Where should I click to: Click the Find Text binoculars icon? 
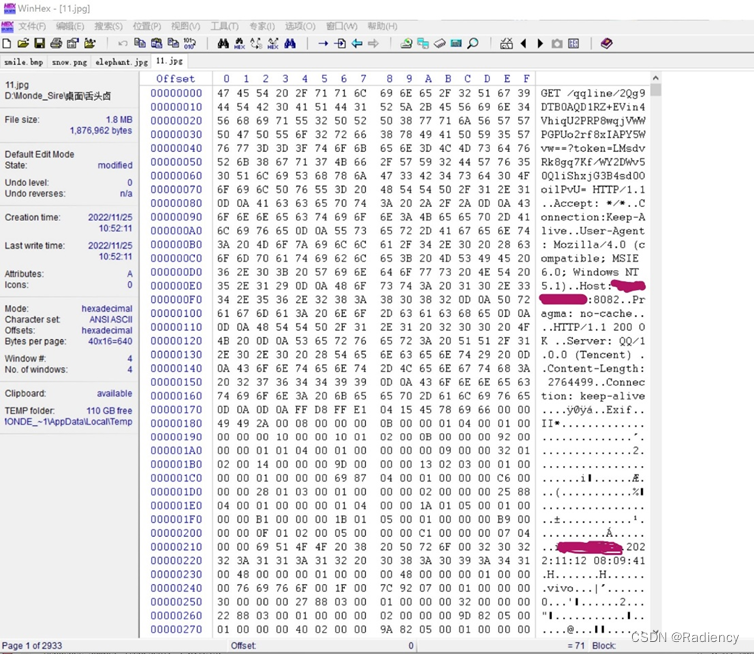click(x=223, y=44)
